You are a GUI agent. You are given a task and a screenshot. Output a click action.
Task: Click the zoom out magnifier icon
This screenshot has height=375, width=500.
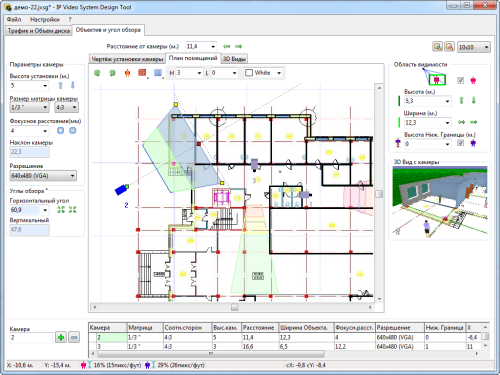tap(449, 47)
